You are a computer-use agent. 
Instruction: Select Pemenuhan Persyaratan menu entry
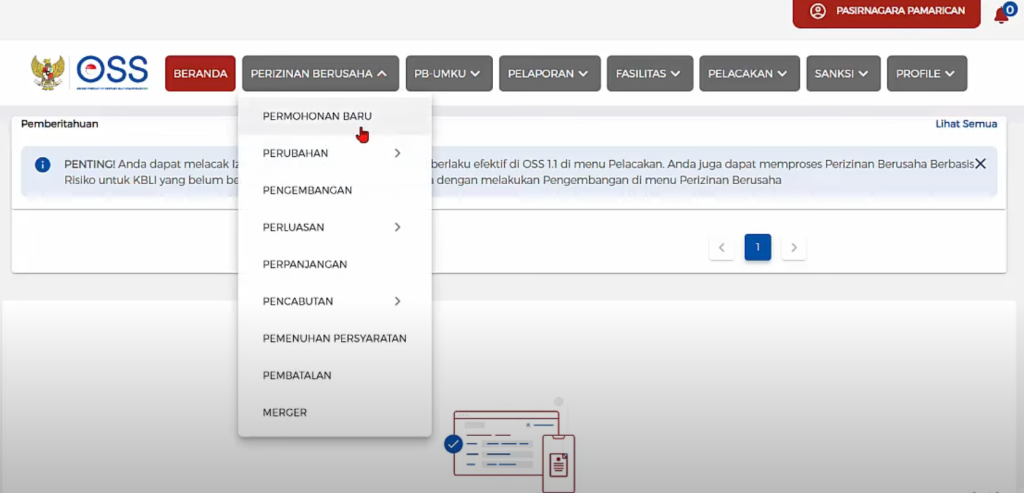tap(334, 338)
